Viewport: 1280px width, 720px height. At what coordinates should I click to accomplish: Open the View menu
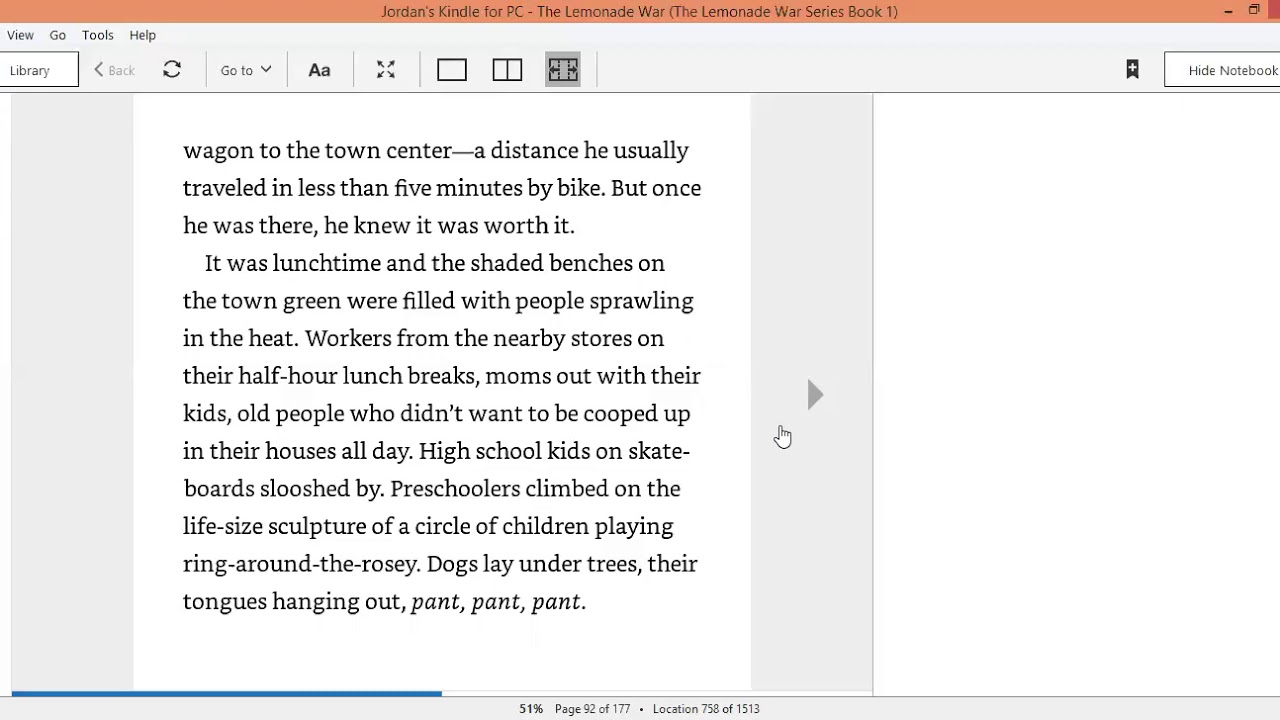pyautogui.click(x=20, y=35)
